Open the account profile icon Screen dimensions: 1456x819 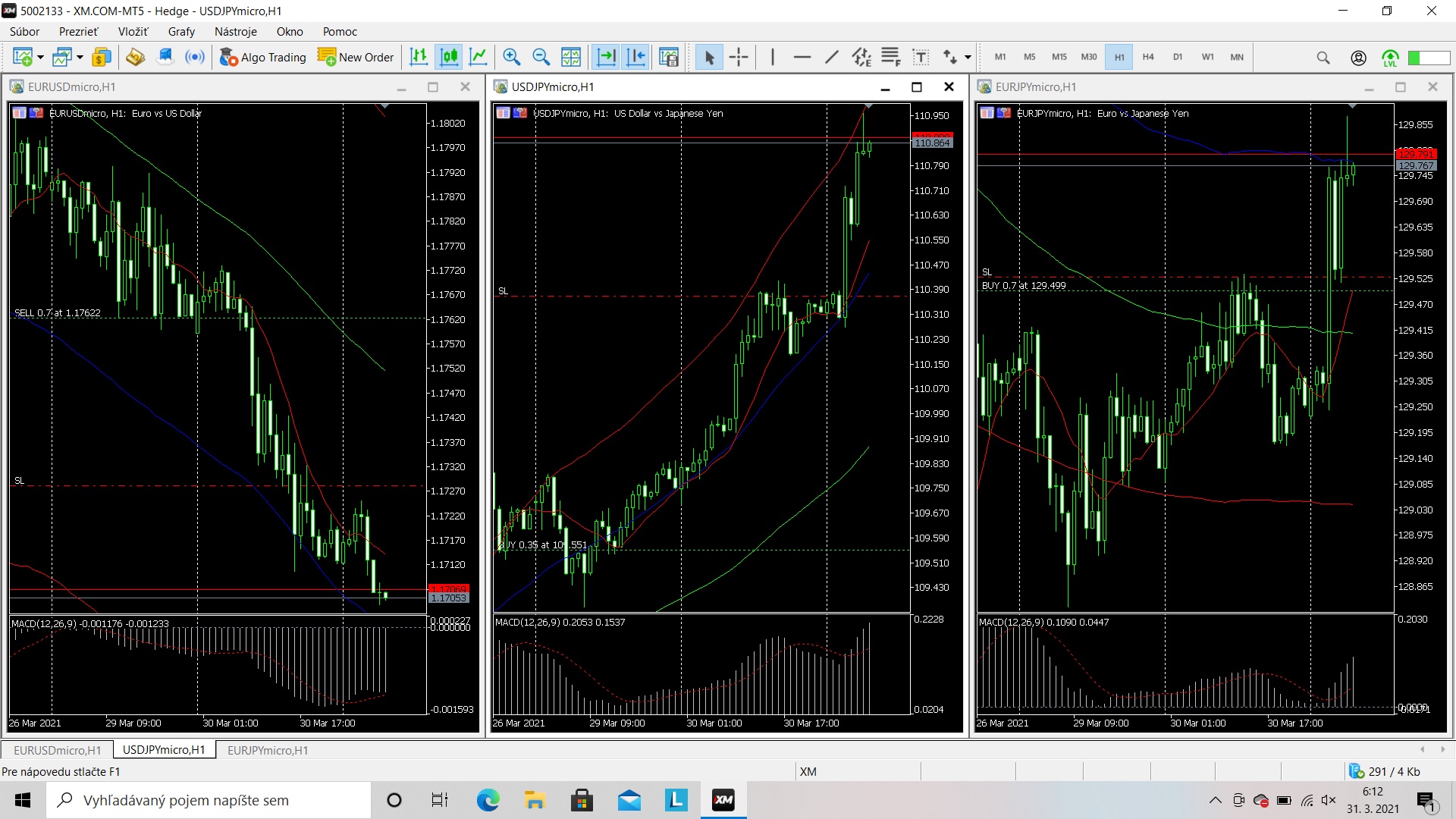coord(1359,58)
